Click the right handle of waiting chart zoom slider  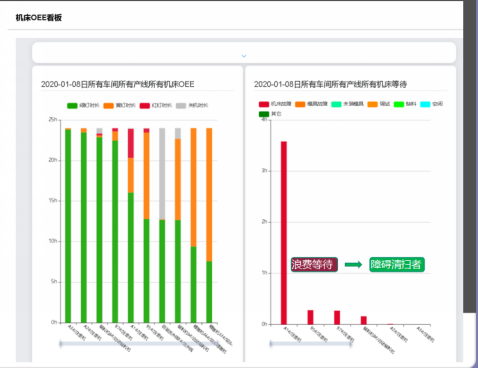[x=351, y=344]
